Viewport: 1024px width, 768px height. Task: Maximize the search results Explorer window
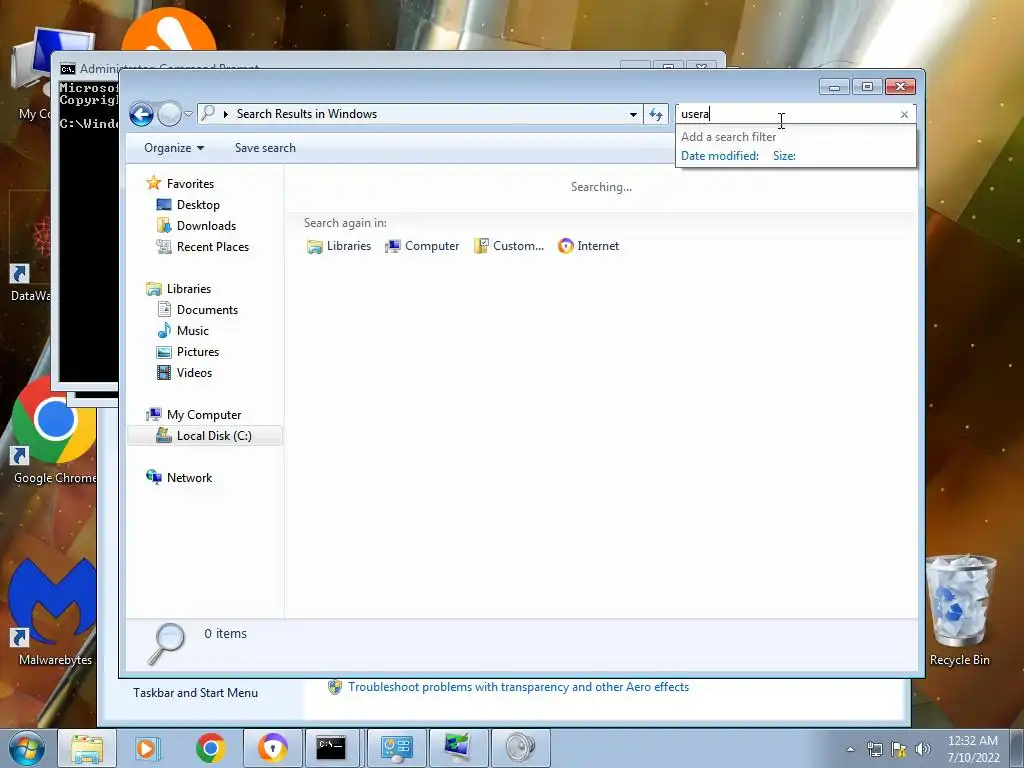tap(867, 87)
